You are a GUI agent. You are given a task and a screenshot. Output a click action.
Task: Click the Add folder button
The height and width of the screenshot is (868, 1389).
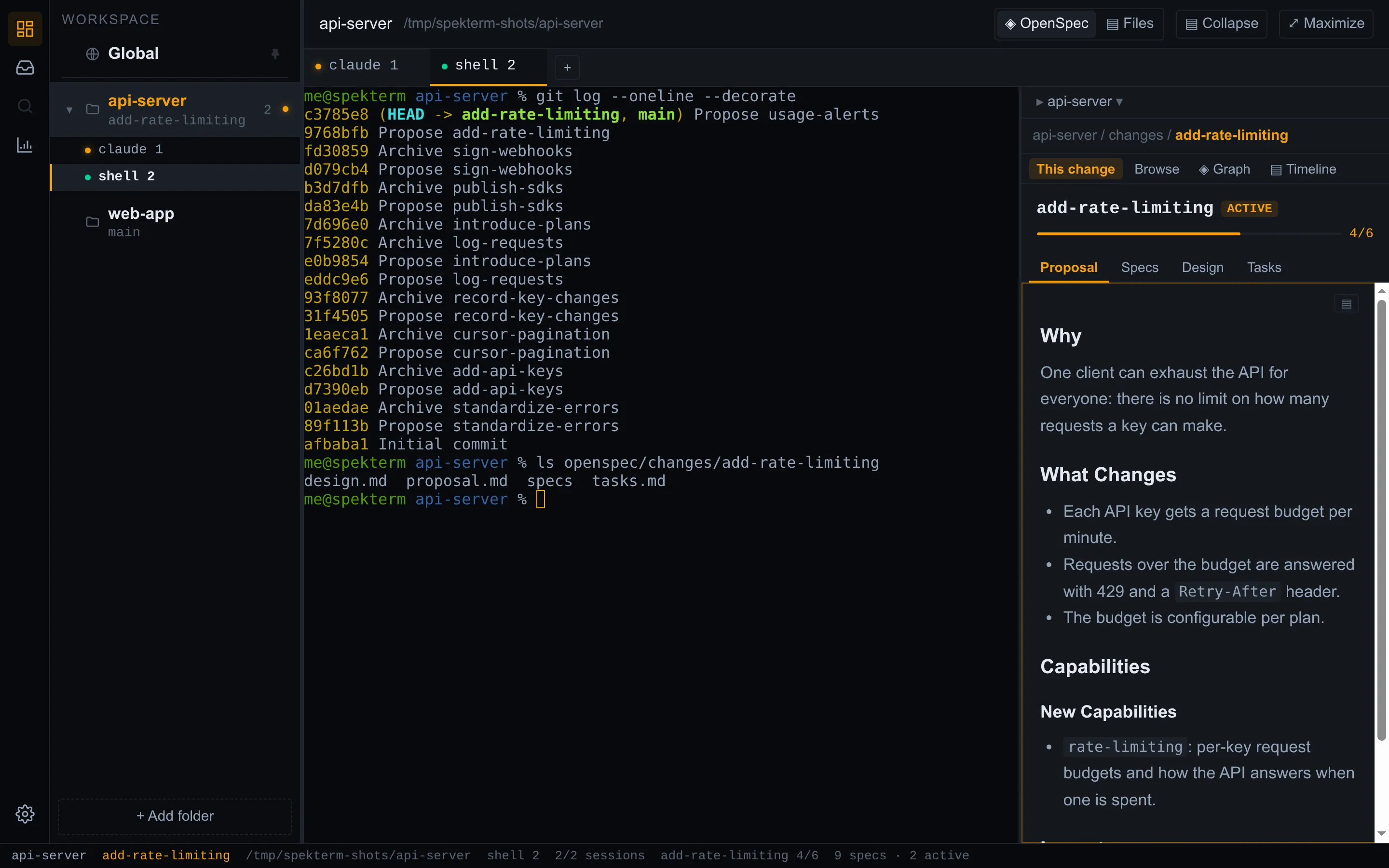(x=175, y=816)
